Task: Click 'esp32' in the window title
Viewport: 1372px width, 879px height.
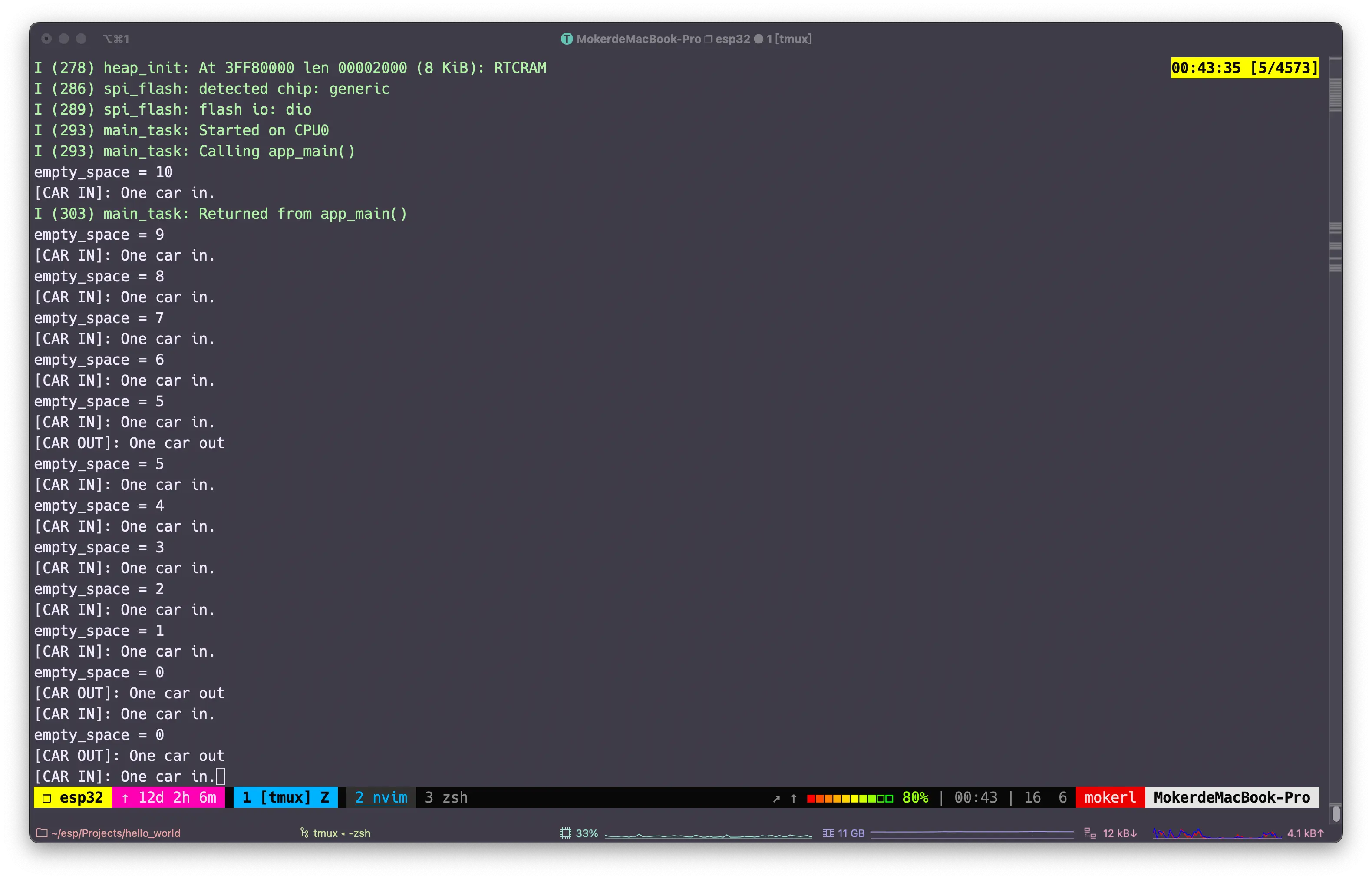Action: 732,39
